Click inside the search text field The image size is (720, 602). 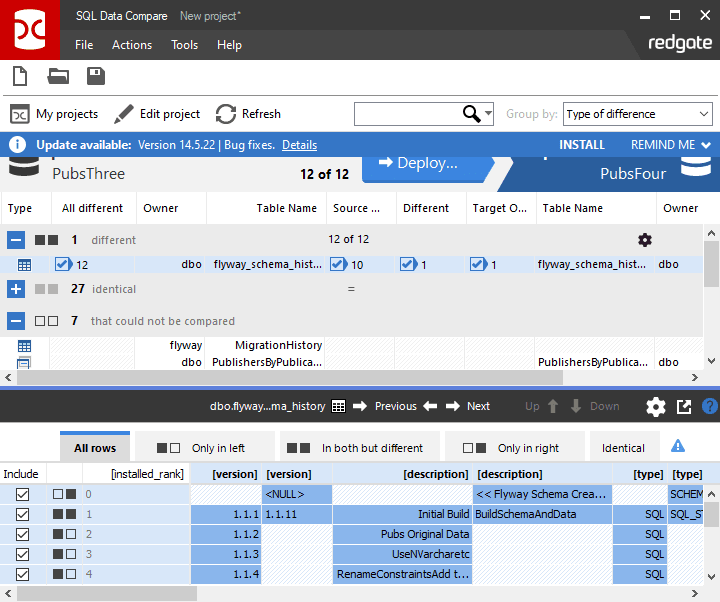[408, 114]
